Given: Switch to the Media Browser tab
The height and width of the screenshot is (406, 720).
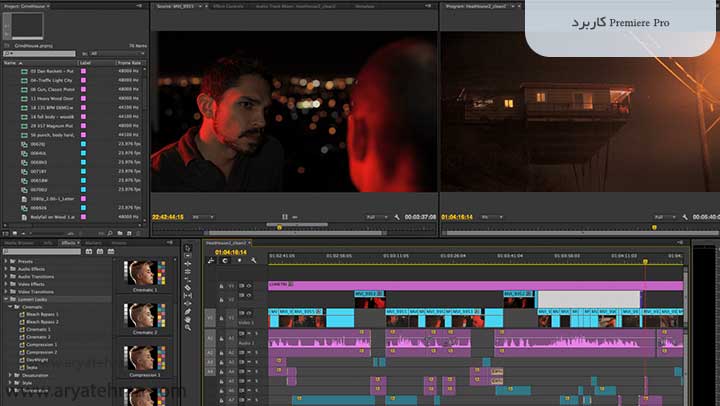Looking at the screenshot, I should tap(19, 243).
